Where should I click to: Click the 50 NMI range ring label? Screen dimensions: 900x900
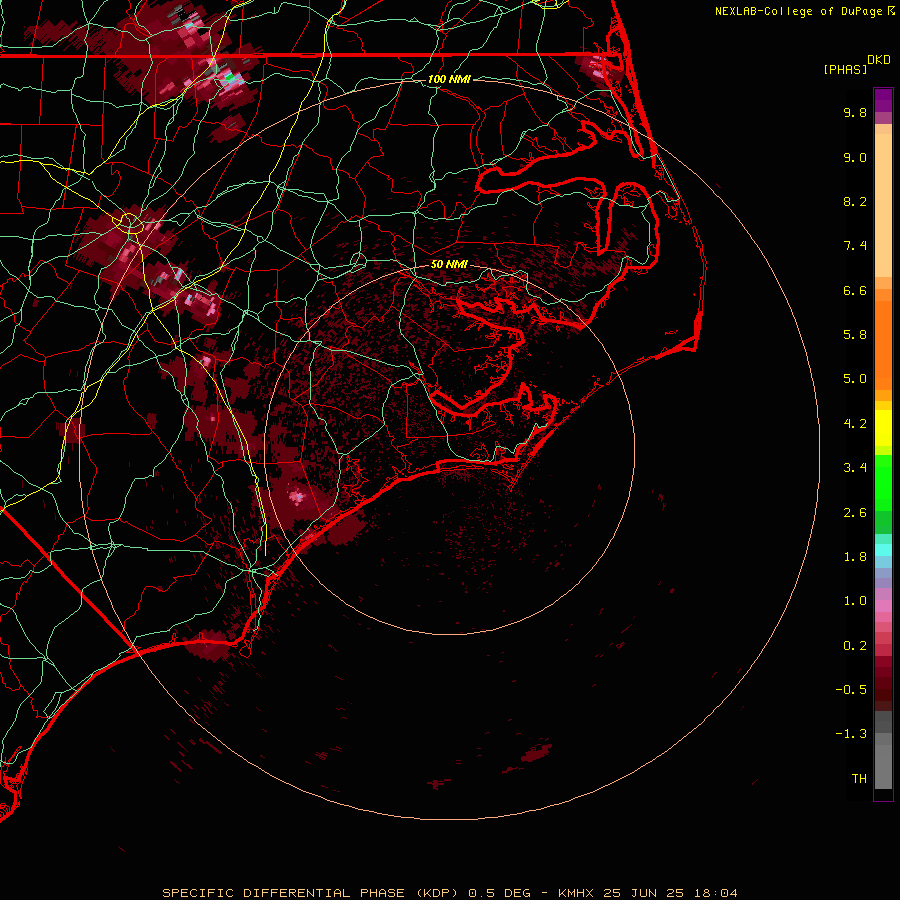tap(449, 264)
